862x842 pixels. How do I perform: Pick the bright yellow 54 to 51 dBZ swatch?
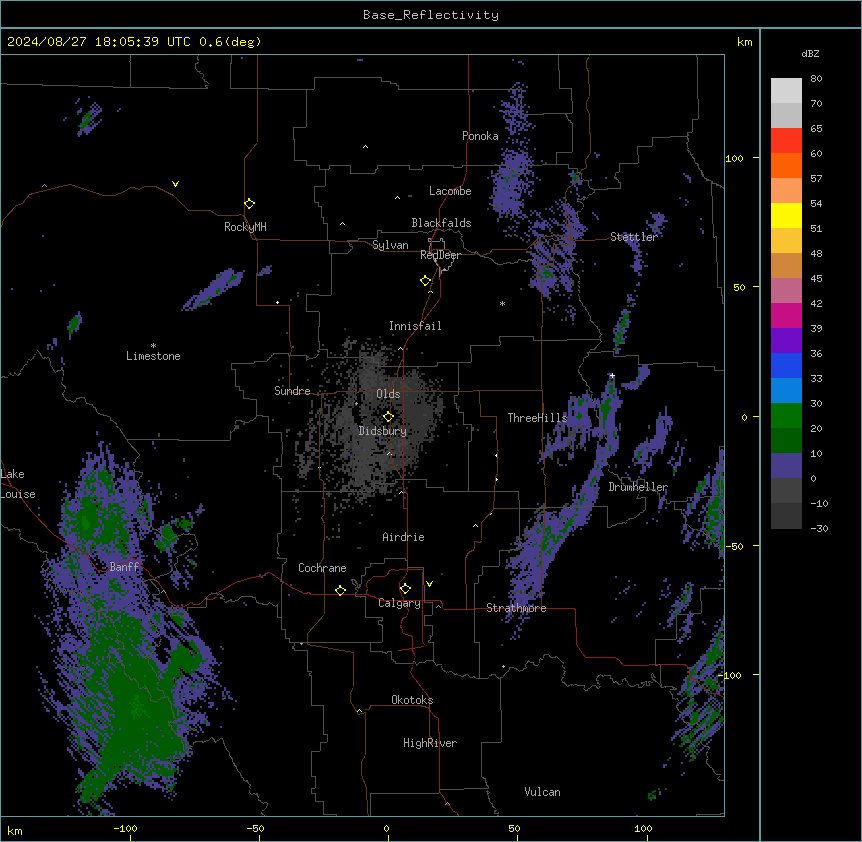pos(786,215)
